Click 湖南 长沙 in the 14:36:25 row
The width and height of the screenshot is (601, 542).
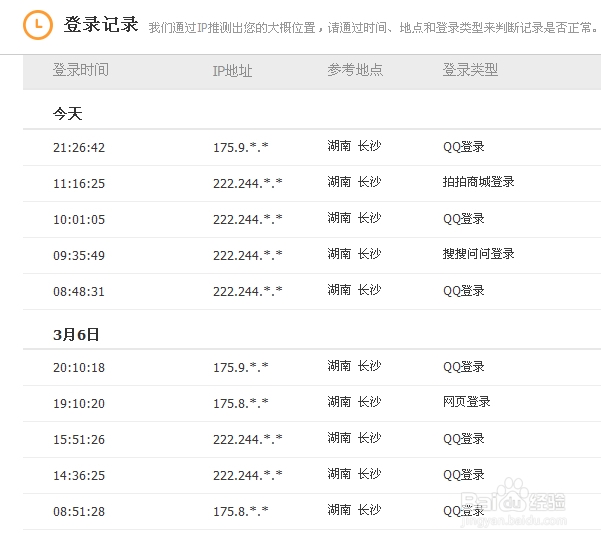(x=354, y=474)
